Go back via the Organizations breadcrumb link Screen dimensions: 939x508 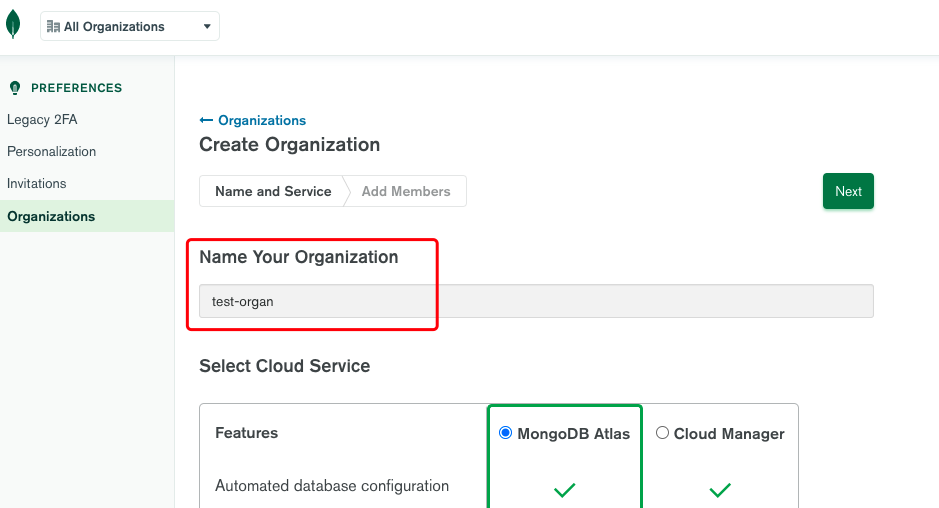click(x=262, y=120)
